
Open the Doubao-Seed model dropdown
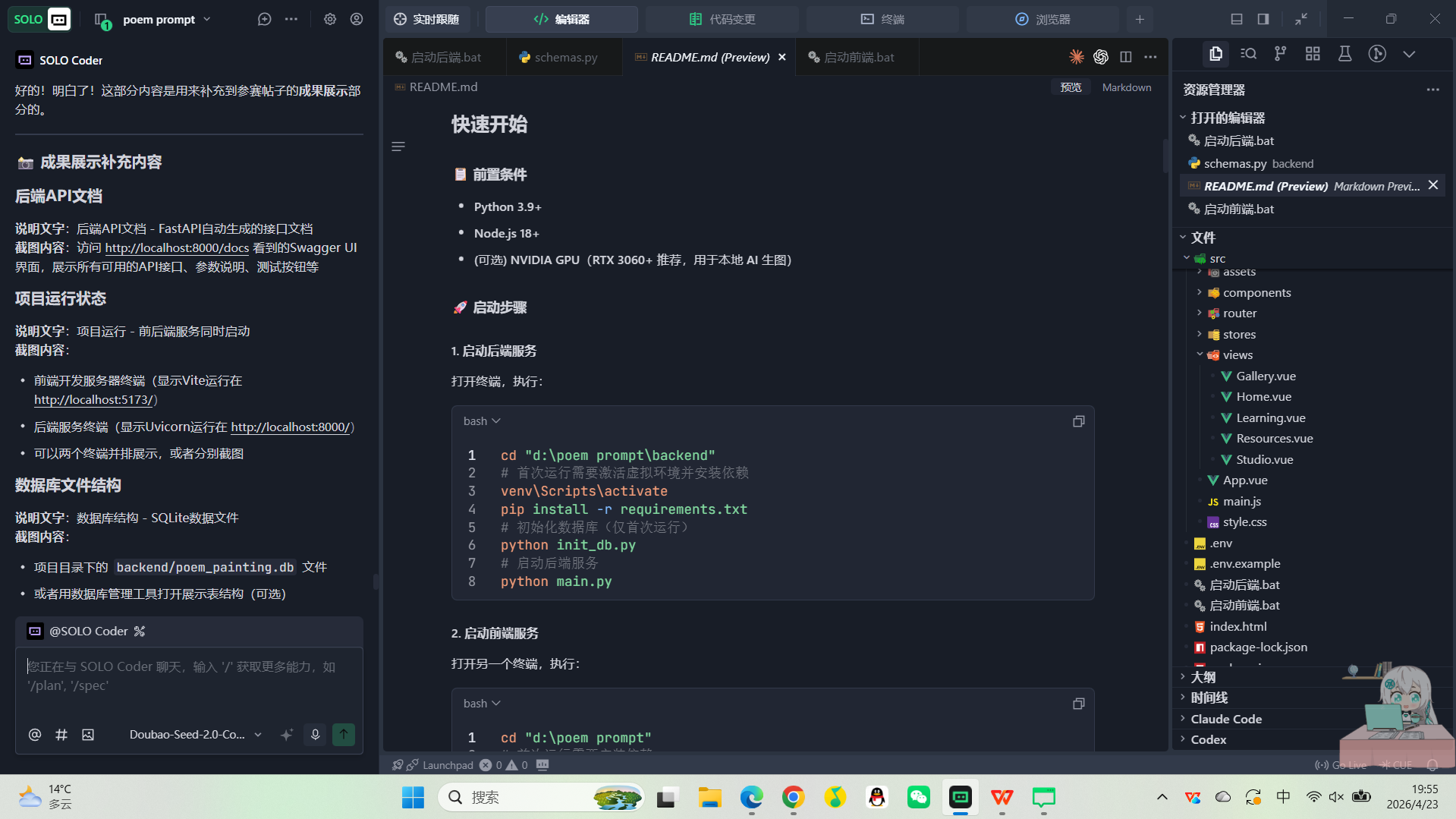[x=195, y=734]
